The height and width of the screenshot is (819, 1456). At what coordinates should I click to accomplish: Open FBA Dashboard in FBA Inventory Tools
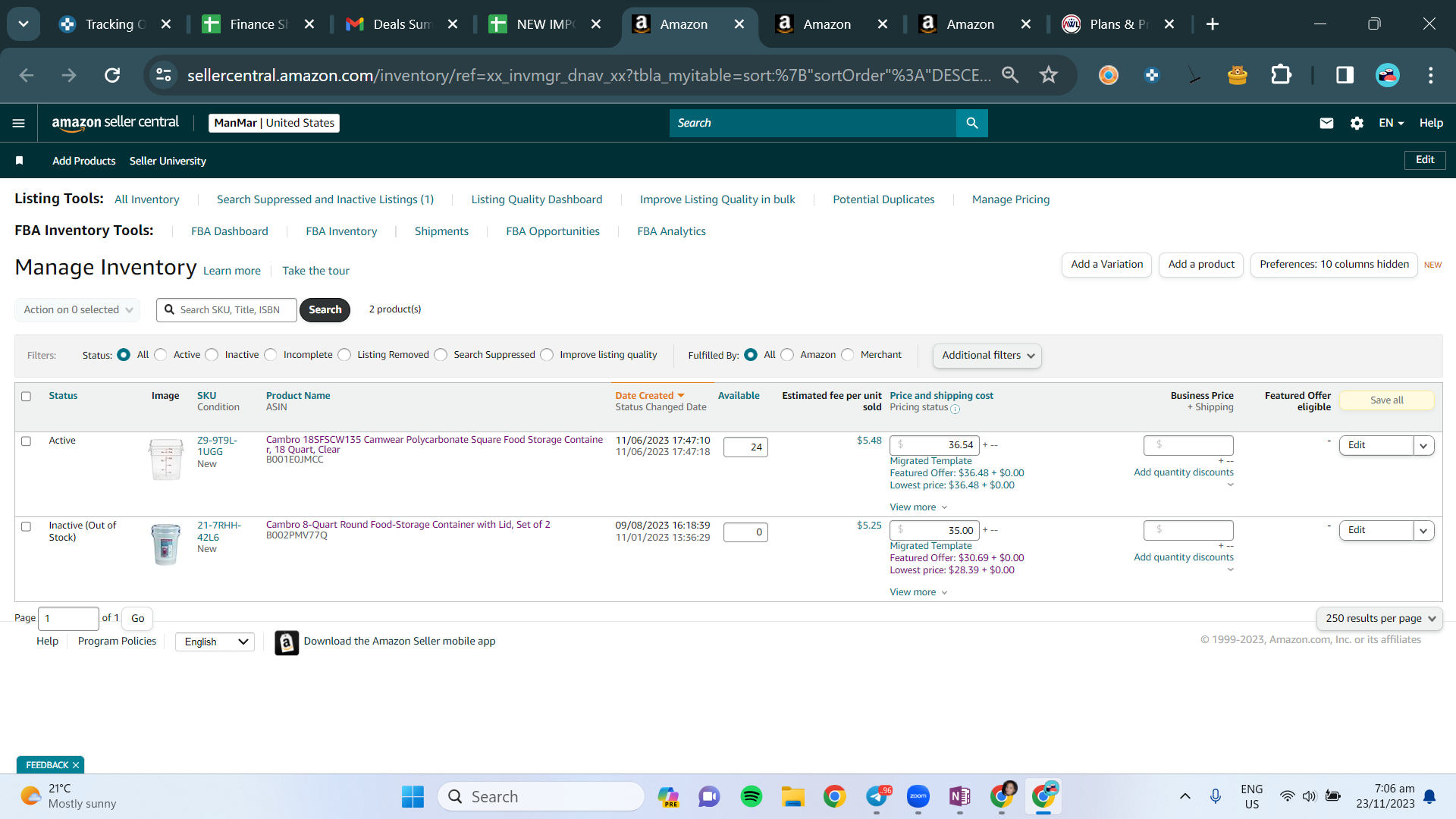coord(230,231)
